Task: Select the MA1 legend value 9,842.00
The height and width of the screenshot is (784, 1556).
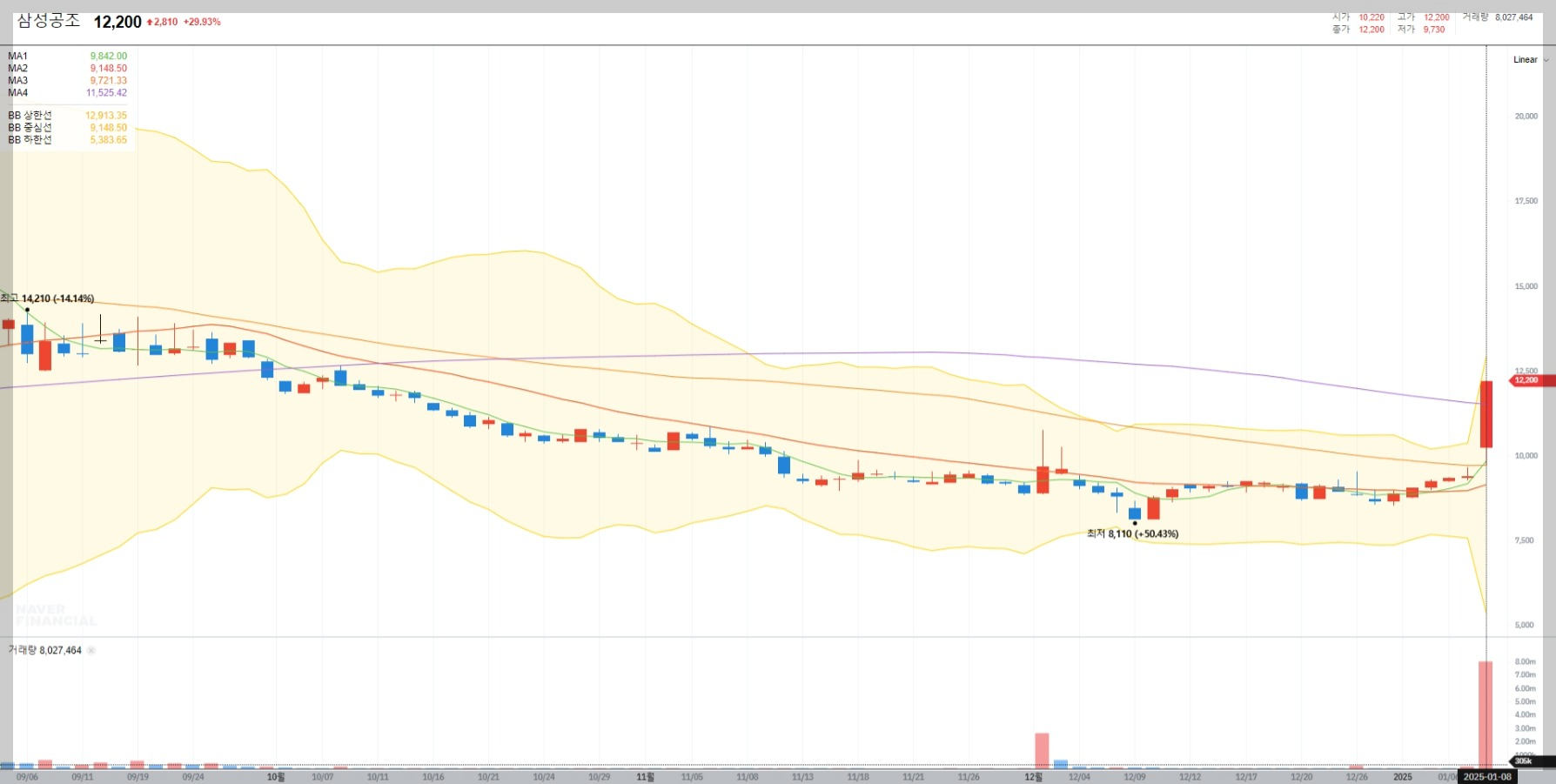Action: (x=109, y=57)
